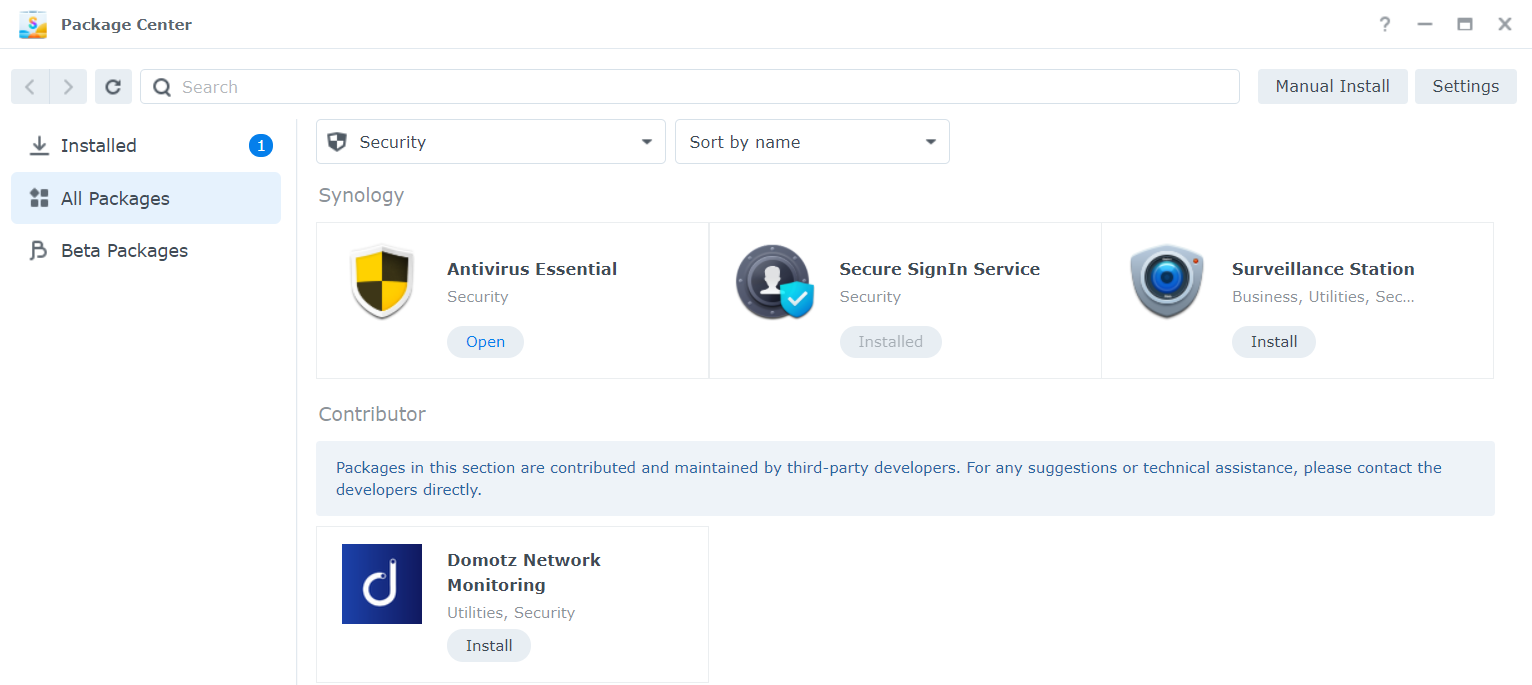Select the Beta Packages tab
Viewport: 1532px width, 685px height.
pos(146,251)
